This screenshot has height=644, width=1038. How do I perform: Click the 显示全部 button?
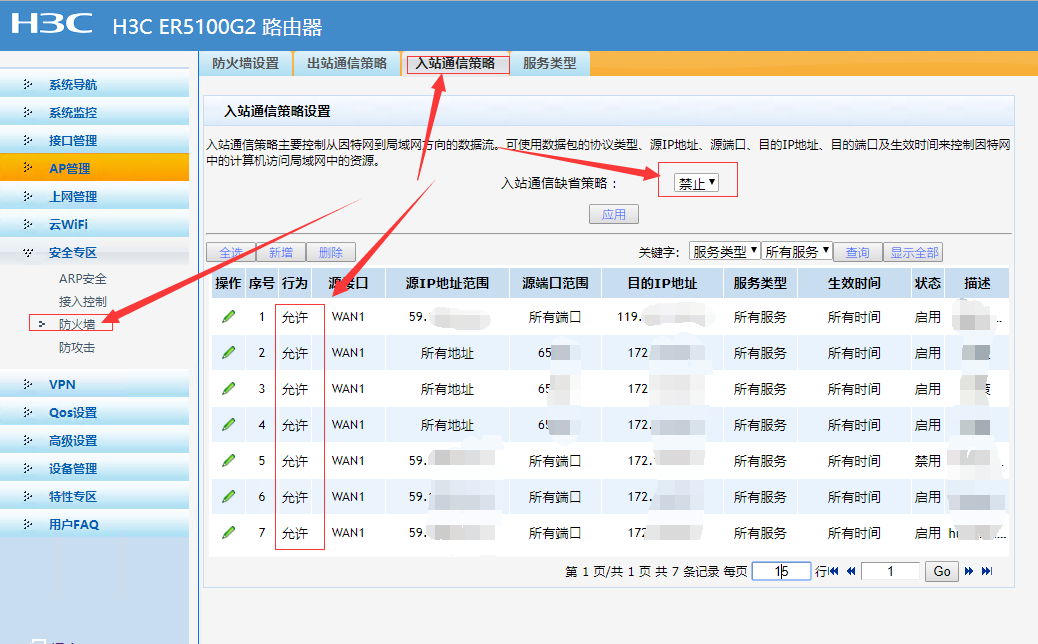[x=914, y=252]
